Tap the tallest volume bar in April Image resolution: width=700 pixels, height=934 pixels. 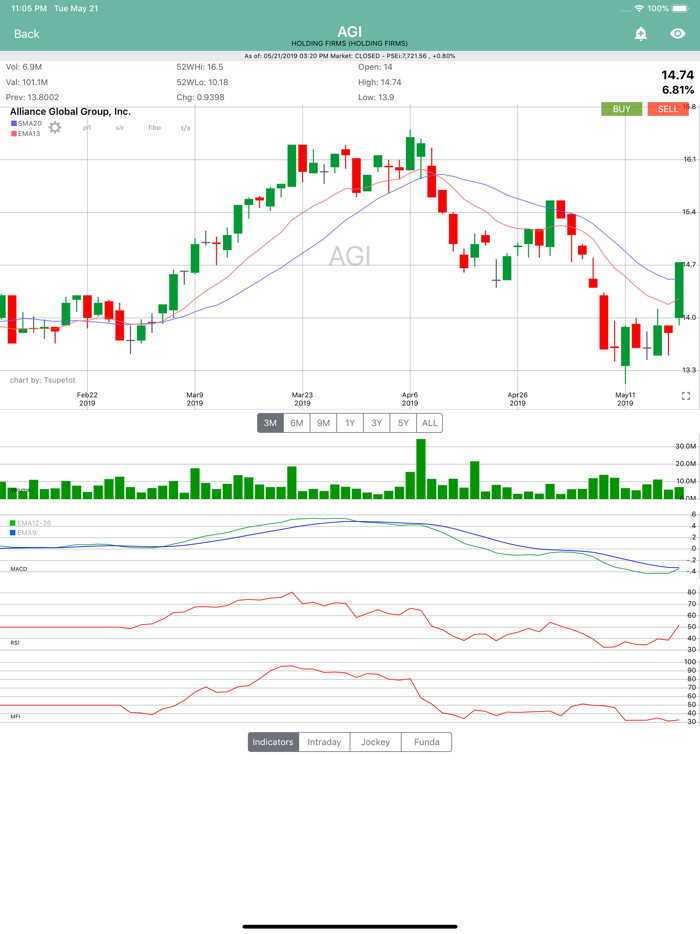pyautogui.click(x=421, y=469)
